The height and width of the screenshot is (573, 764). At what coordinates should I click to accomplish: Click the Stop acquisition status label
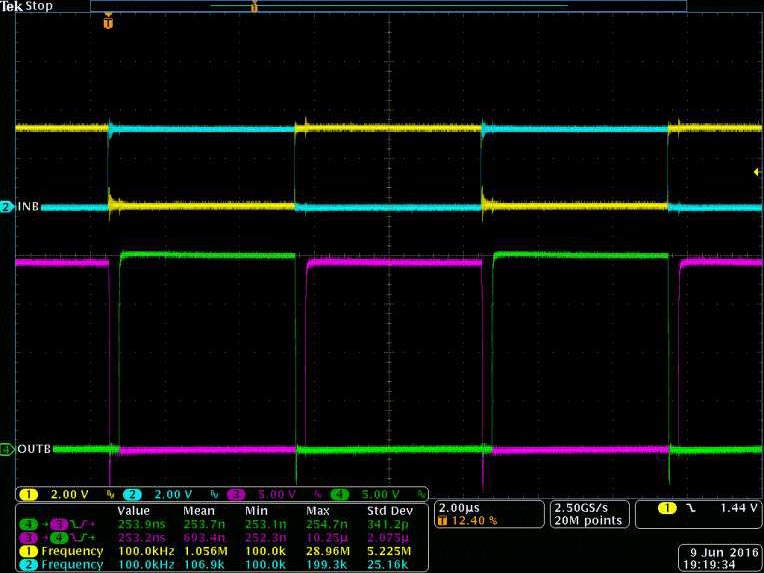point(38,6)
